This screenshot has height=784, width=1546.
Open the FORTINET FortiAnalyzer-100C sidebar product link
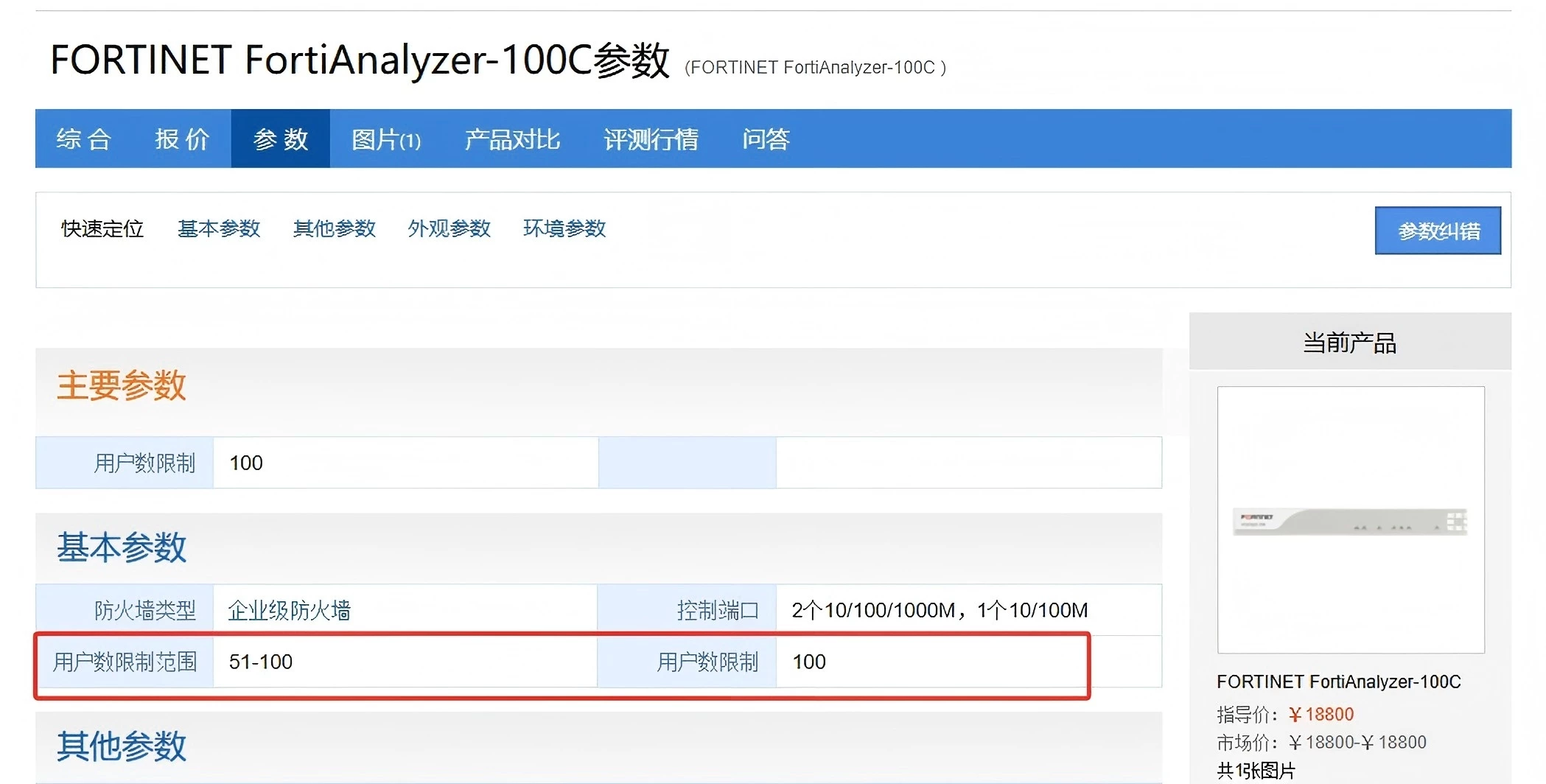click(1338, 682)
